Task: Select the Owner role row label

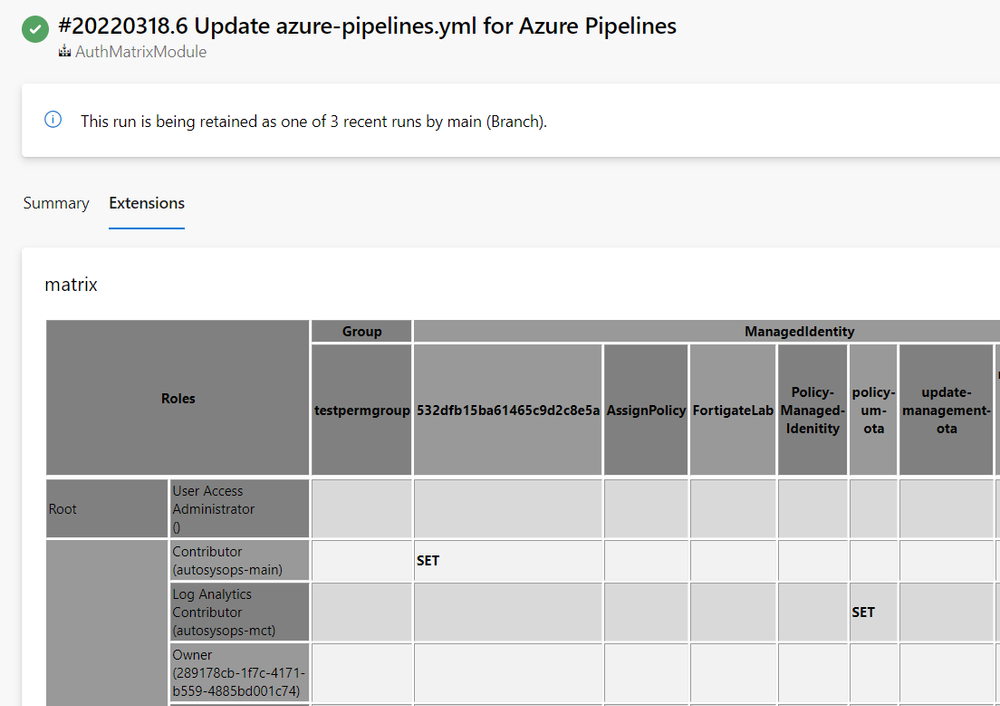Action: (x=239, y=676)
